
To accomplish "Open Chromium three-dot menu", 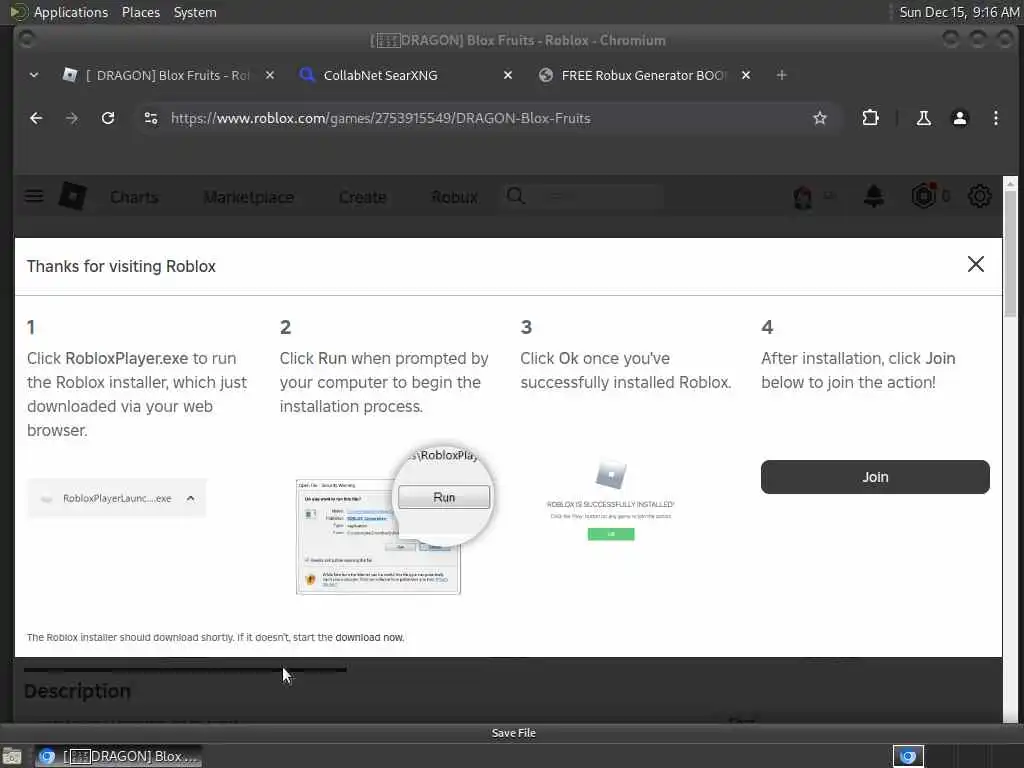I will tap(995, 118).
